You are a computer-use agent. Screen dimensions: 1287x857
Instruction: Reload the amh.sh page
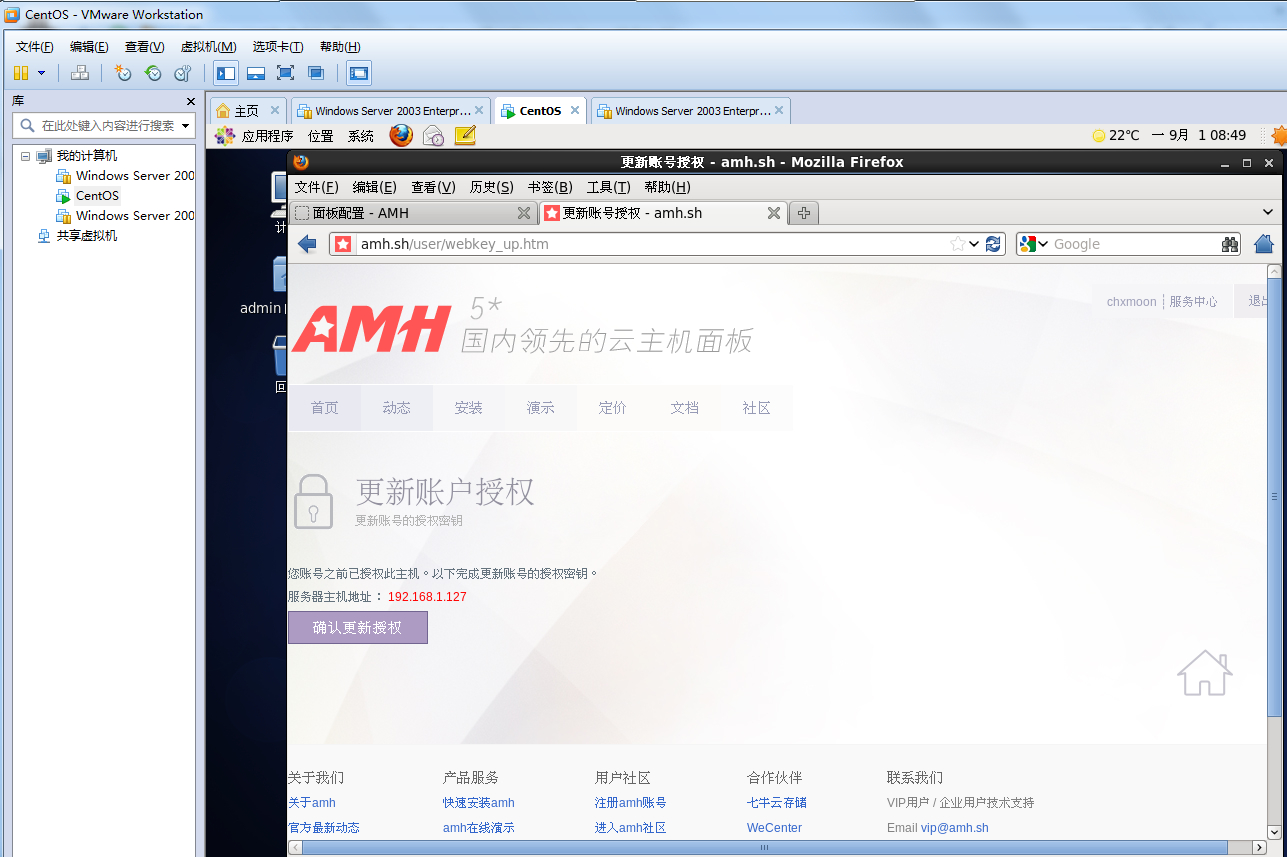(993, 244)
